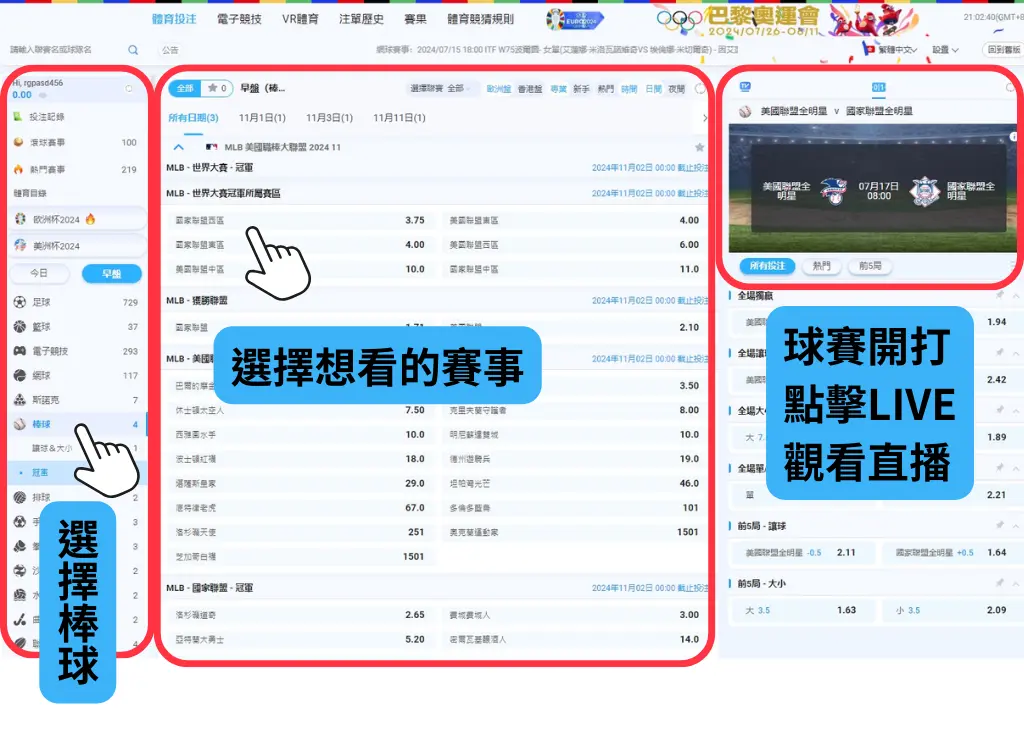Select the 所有日期(3) tab
The width and height of the screenshot is (1024, 732).
pos(193,118)
